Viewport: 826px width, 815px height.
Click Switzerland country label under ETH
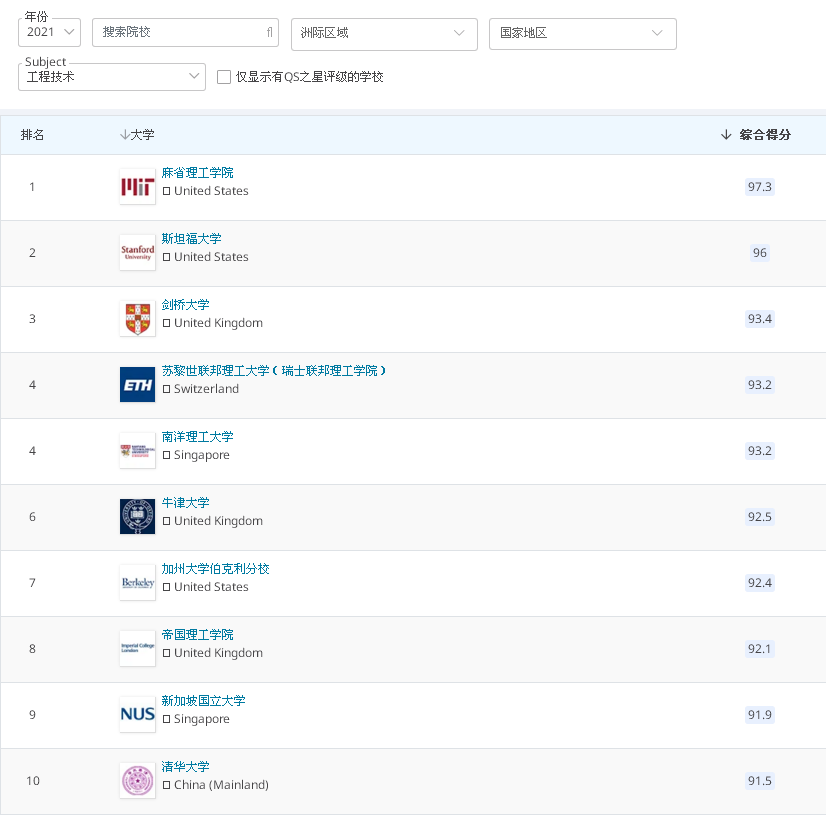point(206,389)
